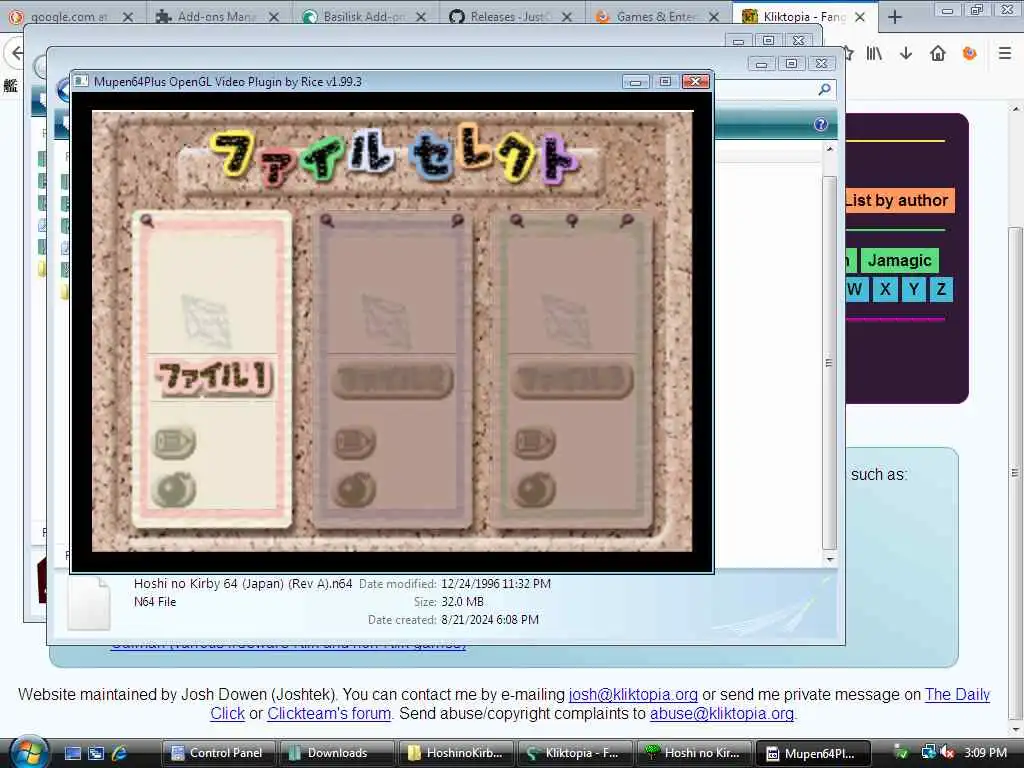Switch to the Games & Entertainment tab
This screenshot has width=1024, height=768.
tap(656, 17)
